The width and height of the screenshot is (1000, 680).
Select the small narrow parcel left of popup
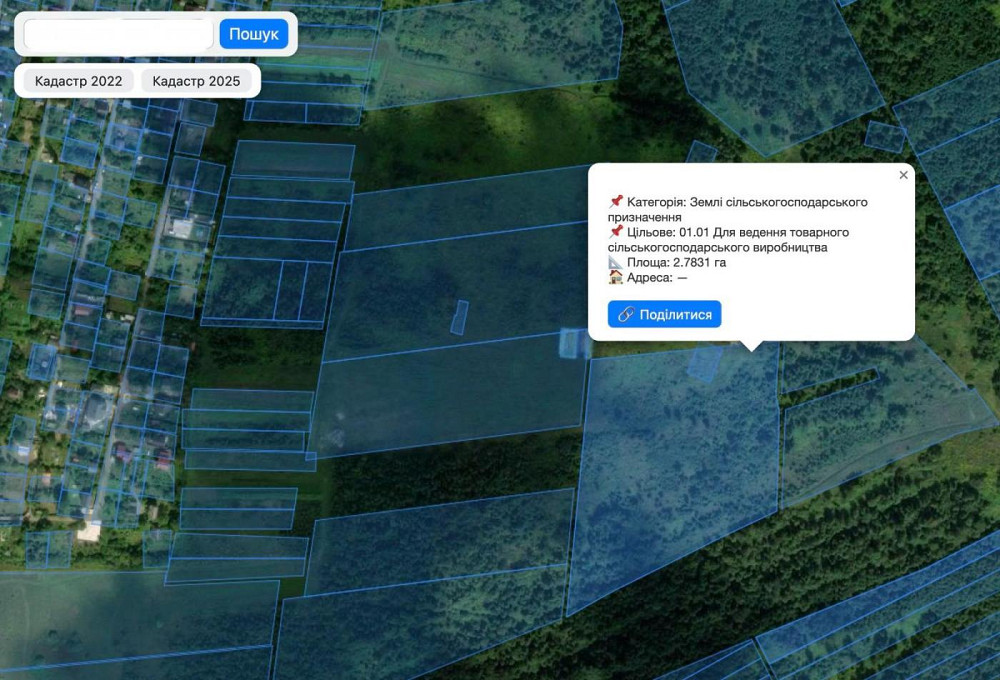tap(459, 317)
